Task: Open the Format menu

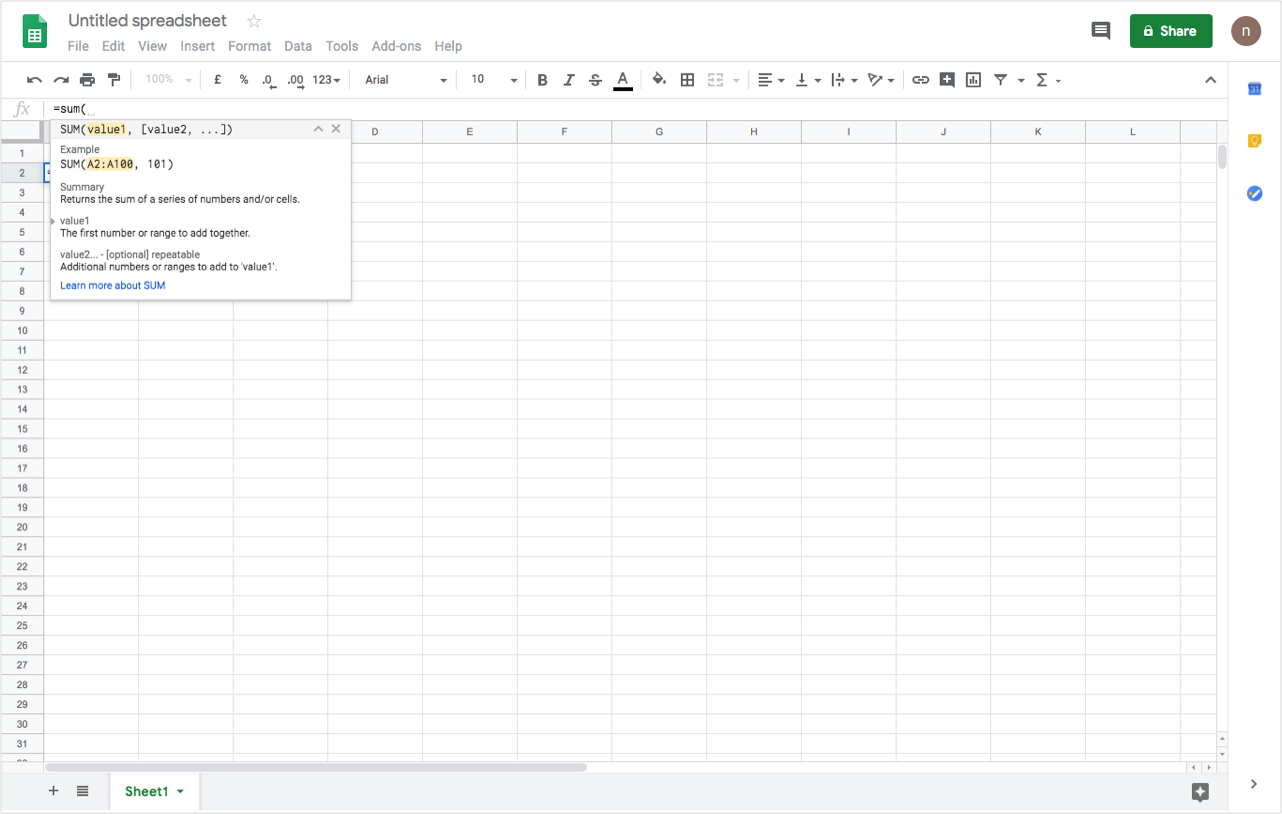Action: [249, 46]
